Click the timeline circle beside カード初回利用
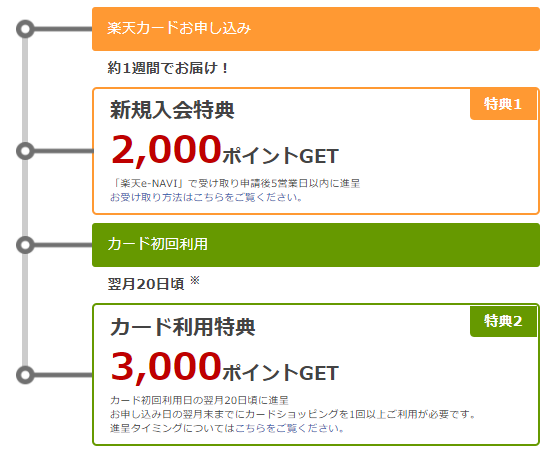The width and height of the screenshot is (553, 455). pos(25,245)
